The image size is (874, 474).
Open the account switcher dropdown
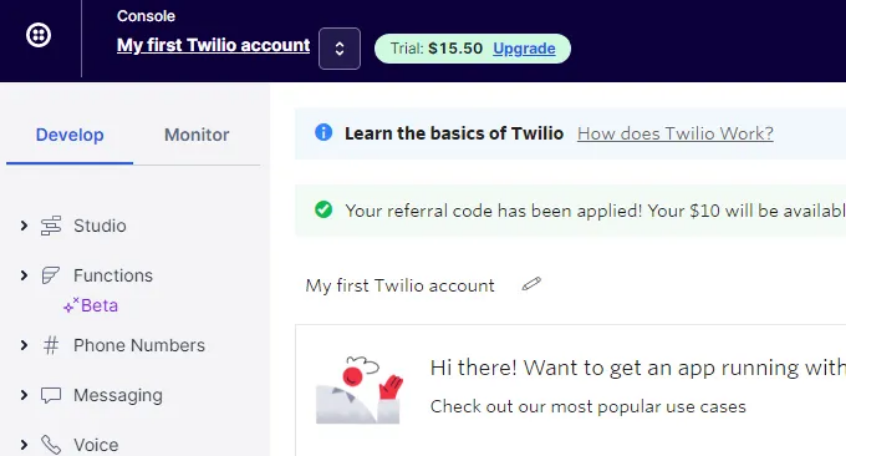coord(339,48)
